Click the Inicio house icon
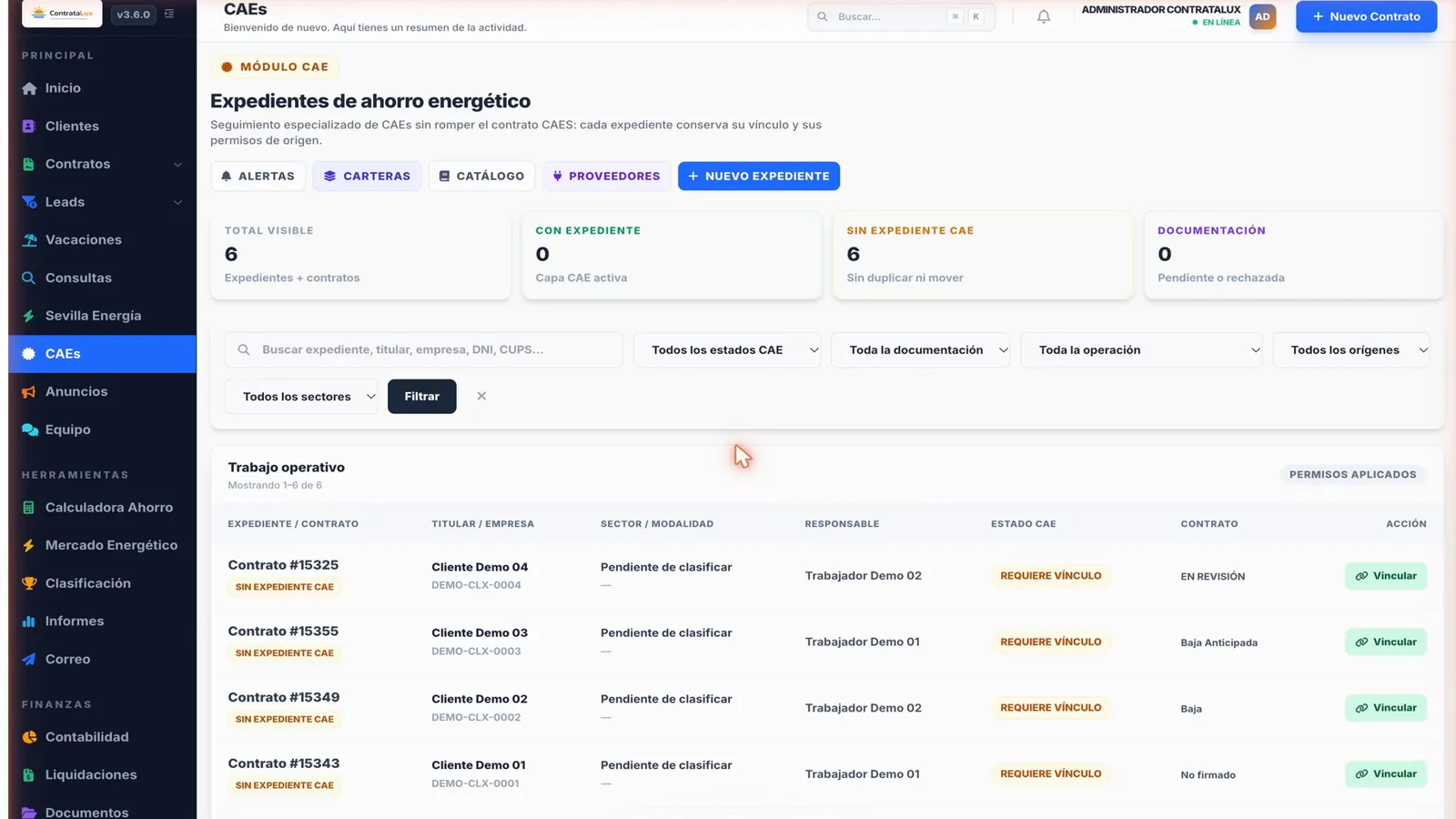 (29, 88)
